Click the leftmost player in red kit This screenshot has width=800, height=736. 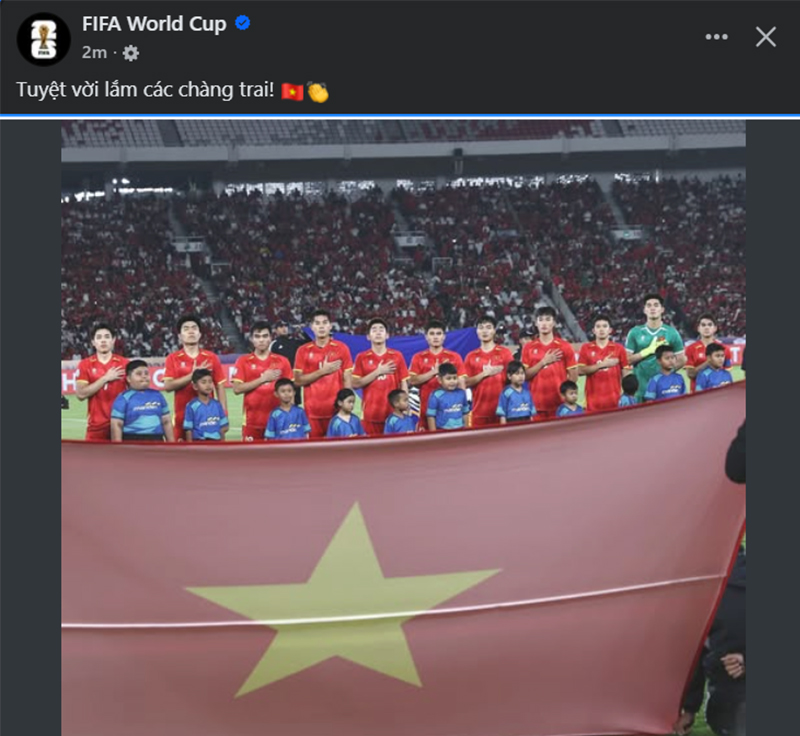[101, 382]
